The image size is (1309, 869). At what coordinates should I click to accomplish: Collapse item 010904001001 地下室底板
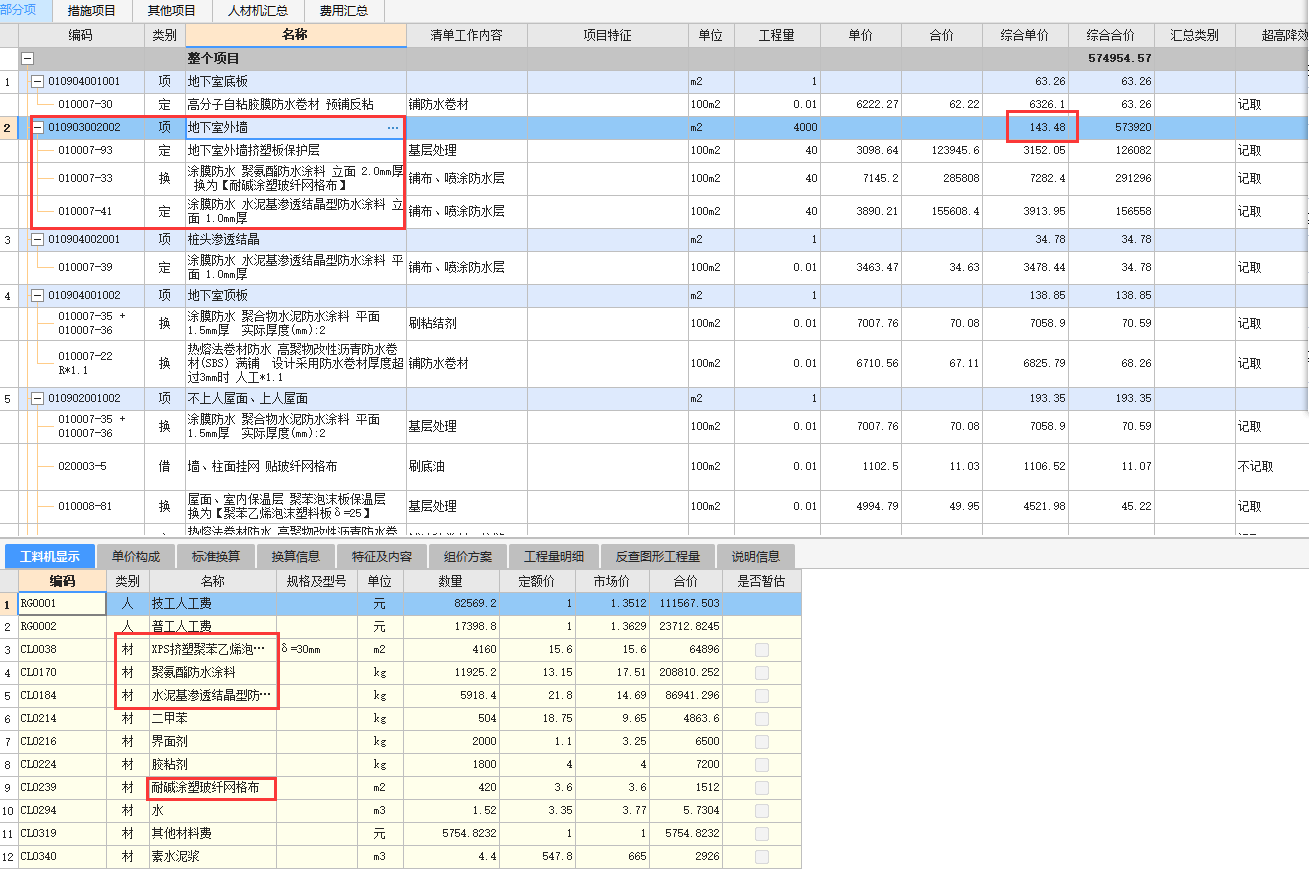38,82
